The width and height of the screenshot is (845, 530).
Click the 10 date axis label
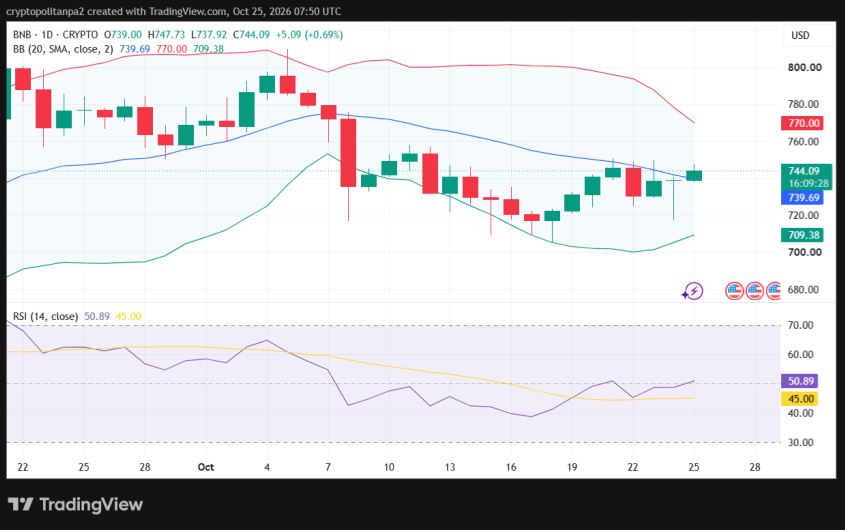tap(389, 467)
